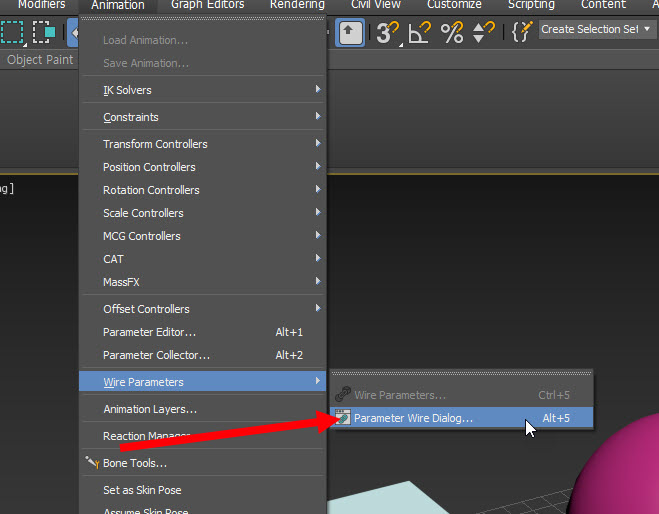This screenshot has height=514, width=659.
Task: Expand the Constraints submenu
Action: (203, 117)
